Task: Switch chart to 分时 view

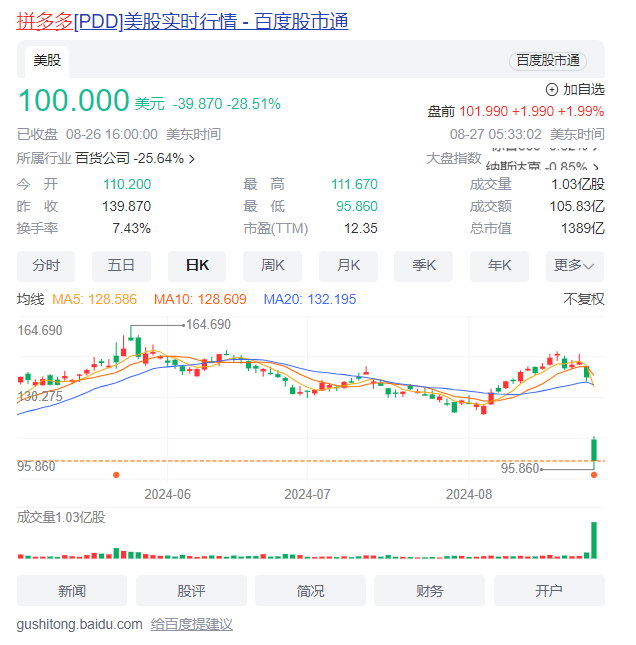Action: coord(46,266)
